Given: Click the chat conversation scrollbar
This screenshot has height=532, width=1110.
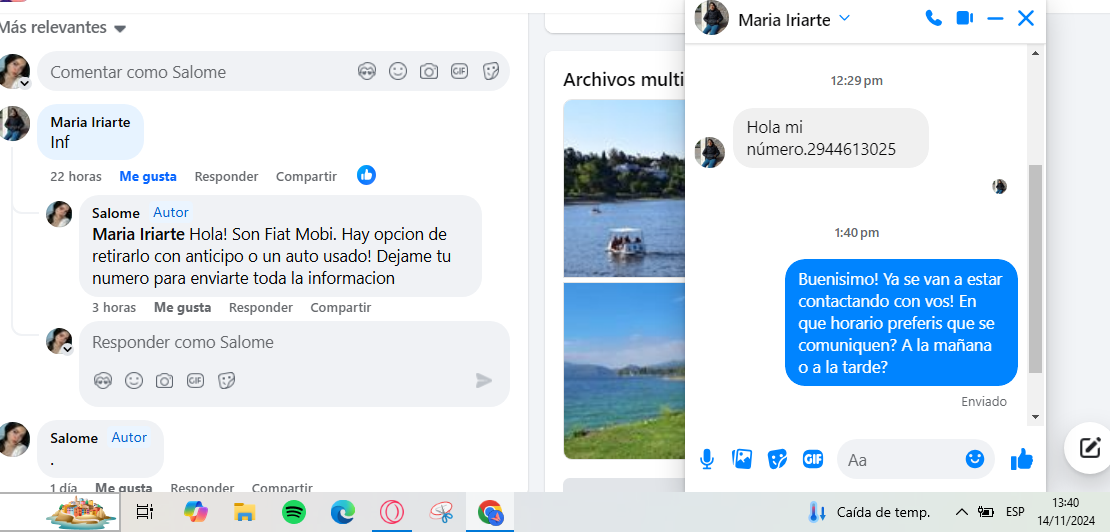Looking at the screenshot, I should click(x=1035, y=268).
